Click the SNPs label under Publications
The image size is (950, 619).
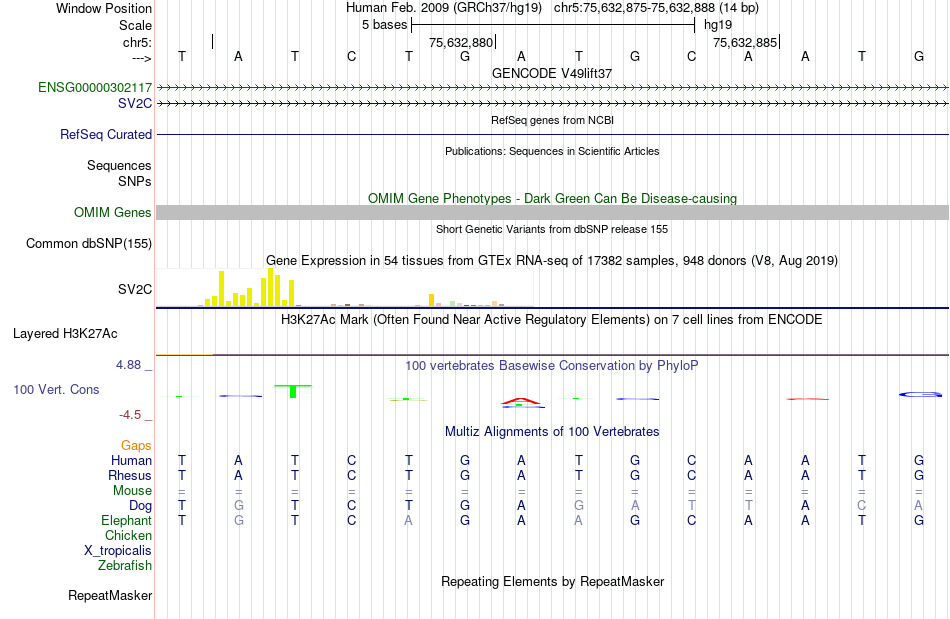[135, 181]
